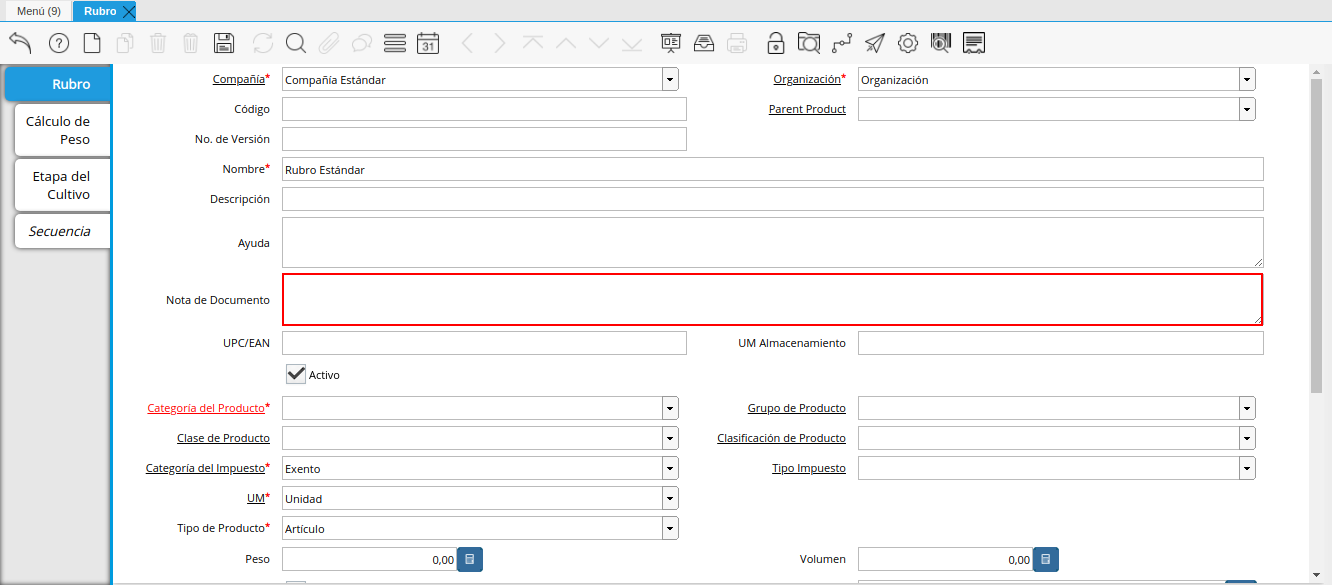Open the archive tray icon

click(704, 43)
